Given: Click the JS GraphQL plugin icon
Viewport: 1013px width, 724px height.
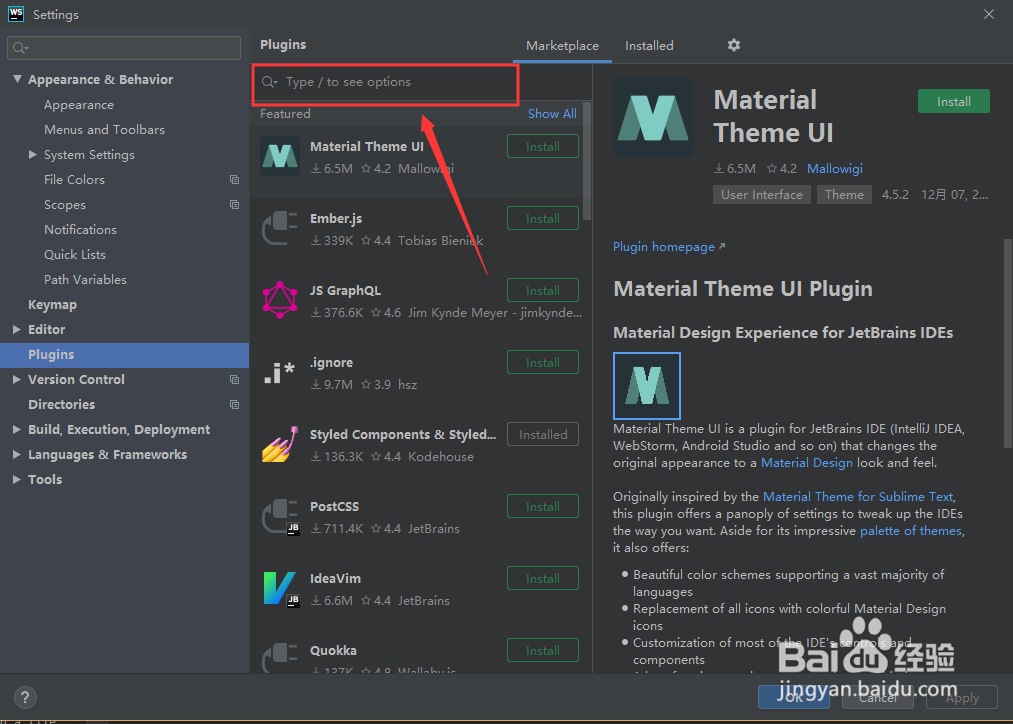Looking at the screenshot, I should point(280,300).
